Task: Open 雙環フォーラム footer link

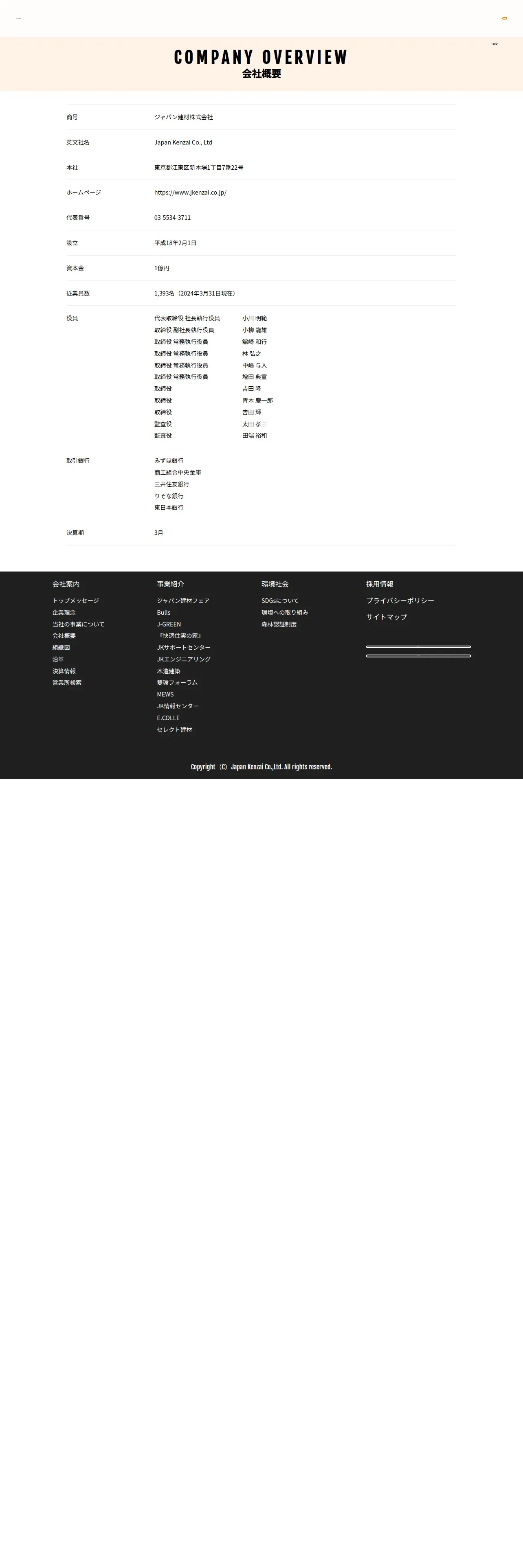Action: 177,682
